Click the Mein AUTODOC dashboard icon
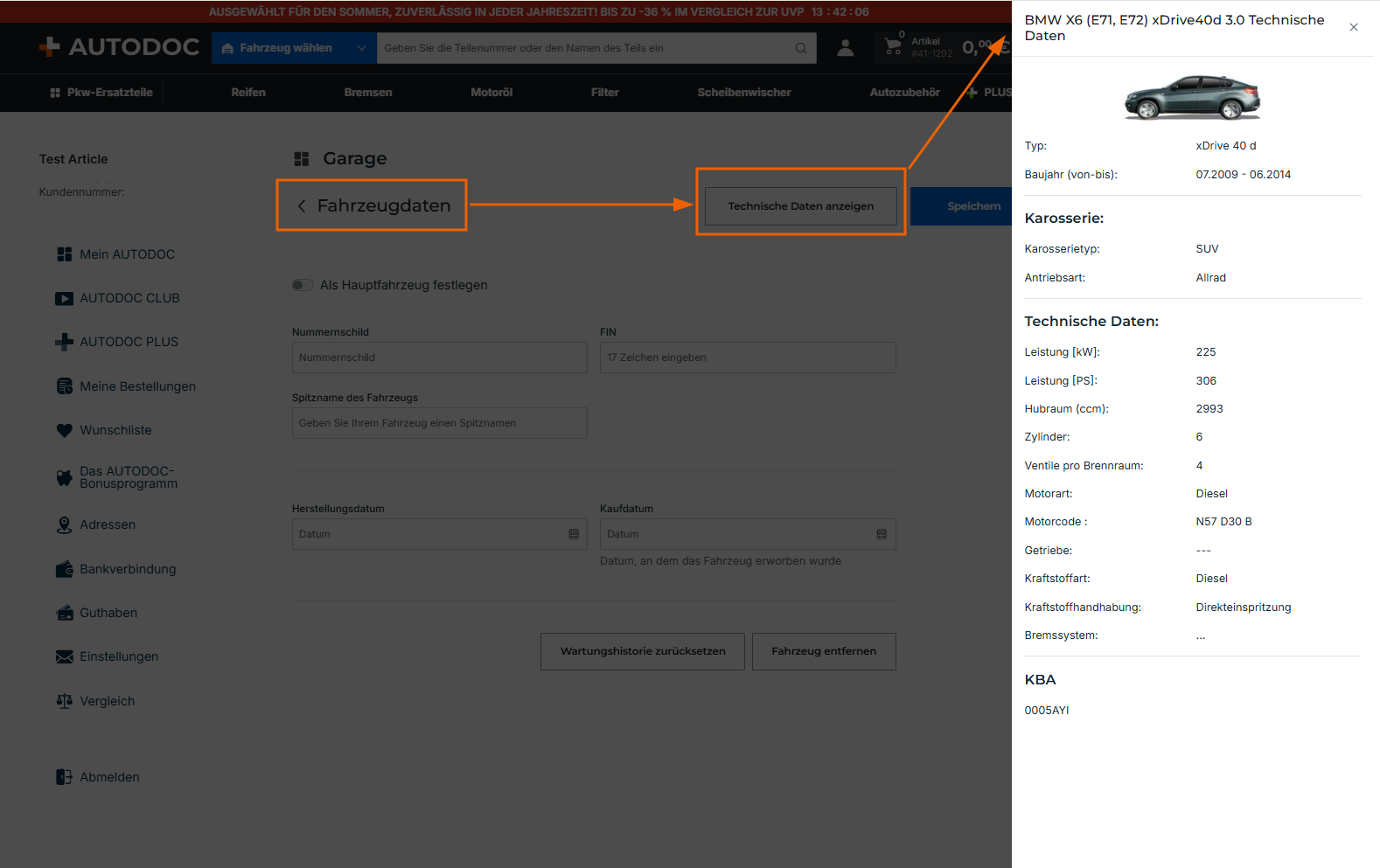1380x868 pixels. [x=65, y=254]
